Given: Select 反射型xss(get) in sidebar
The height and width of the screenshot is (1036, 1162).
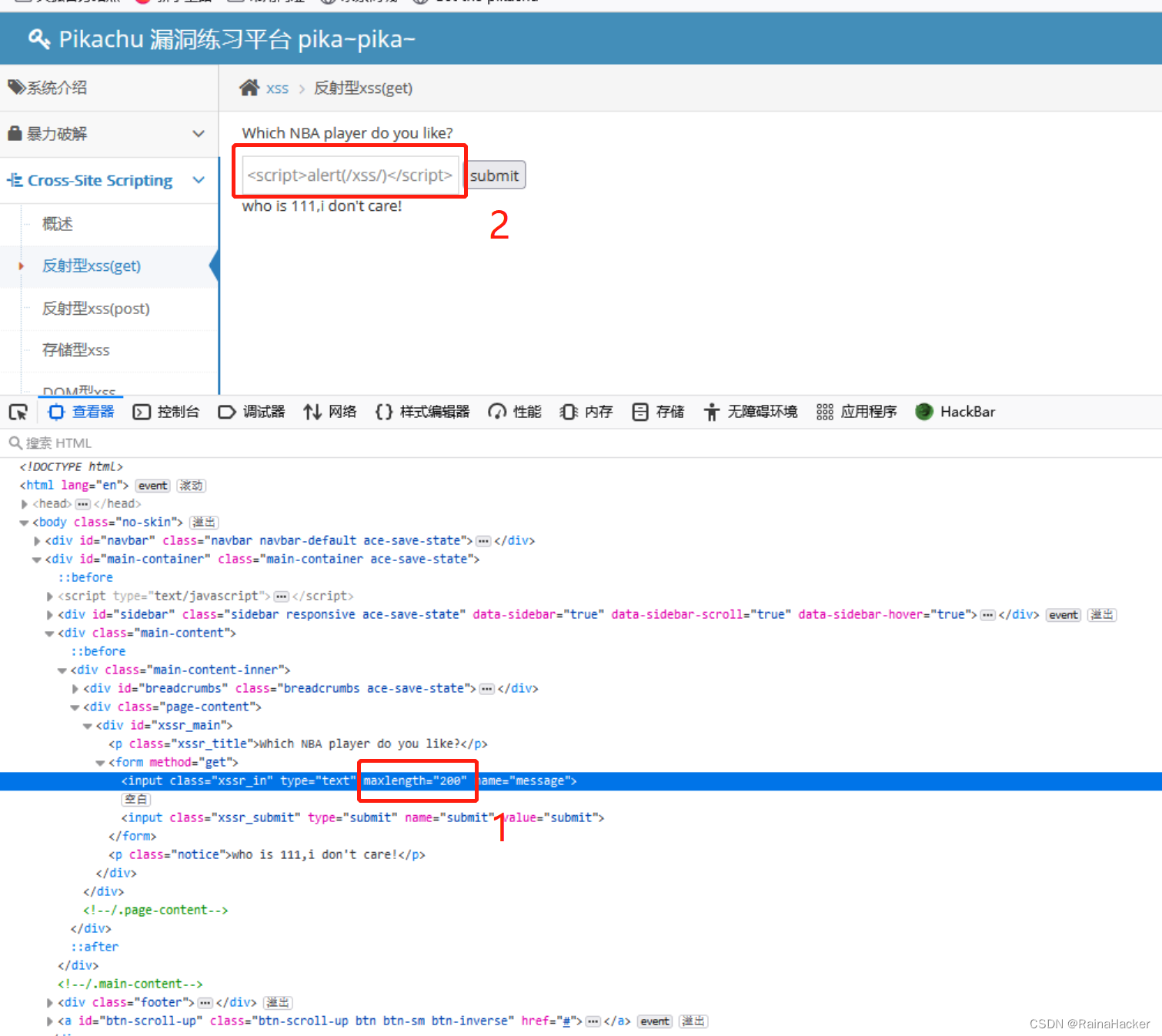Looking at the screenshot, I should pos(92,266).
